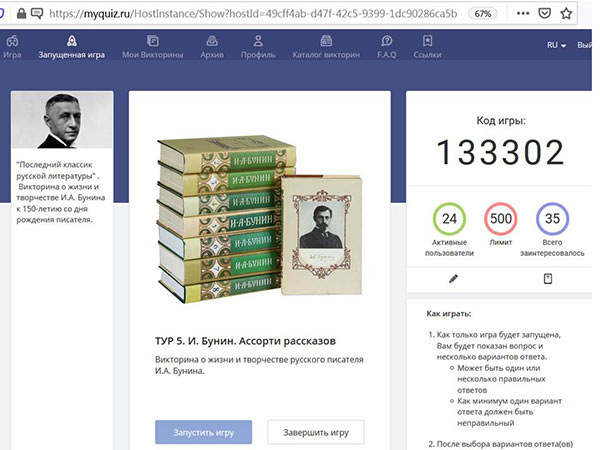
Task: Open the F.A.Q help icon
Action: pos(386,41)
